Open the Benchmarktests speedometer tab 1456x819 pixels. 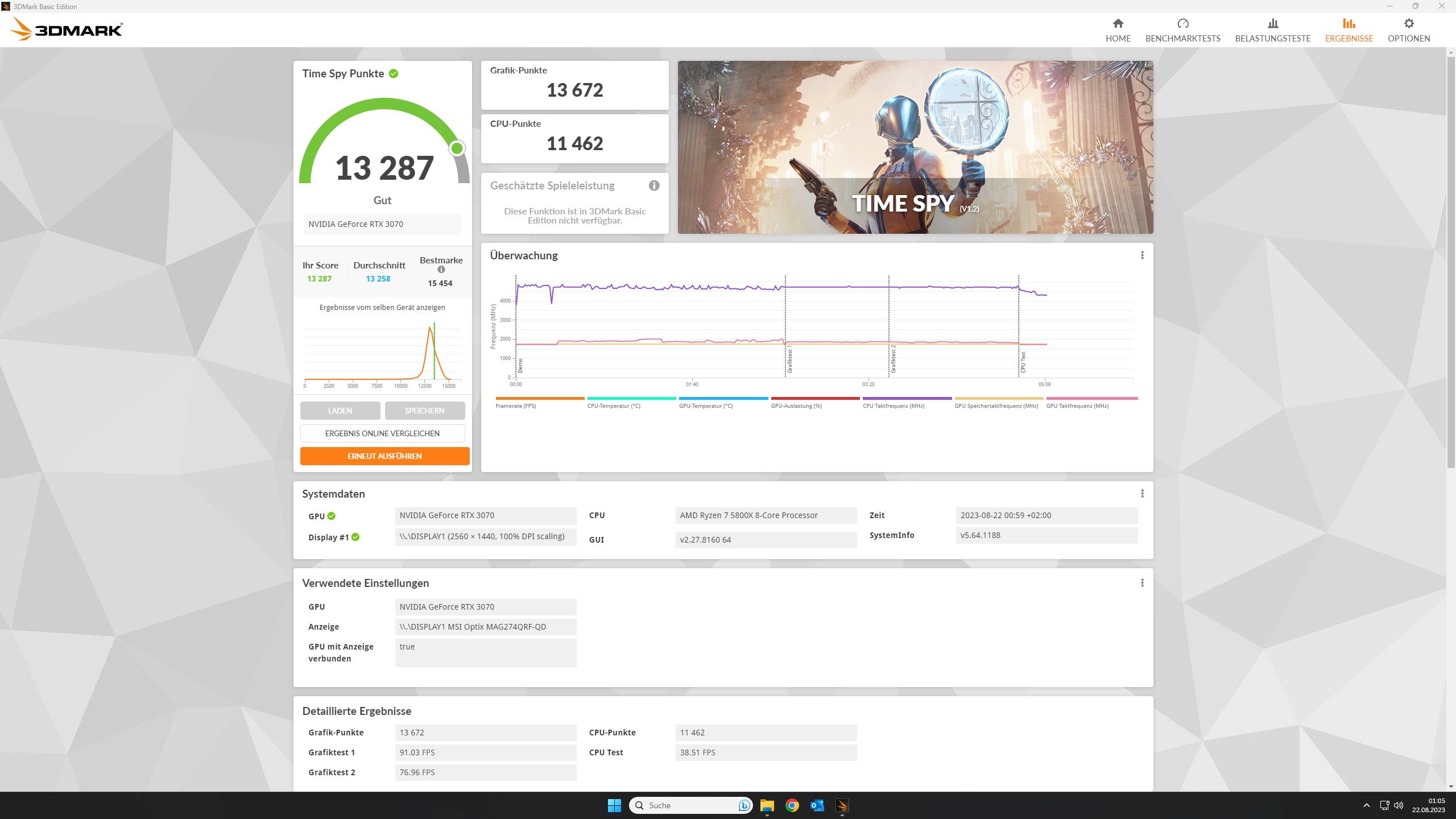(x=1182, y=24)
